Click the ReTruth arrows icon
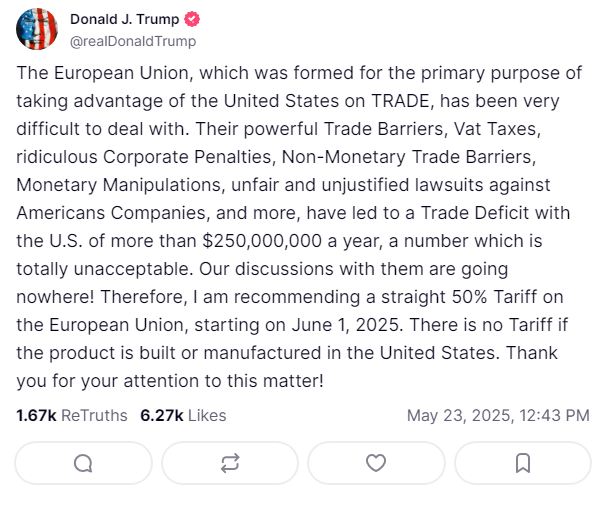This screenshot has width=603, height=506. click(x=230, y=463)
